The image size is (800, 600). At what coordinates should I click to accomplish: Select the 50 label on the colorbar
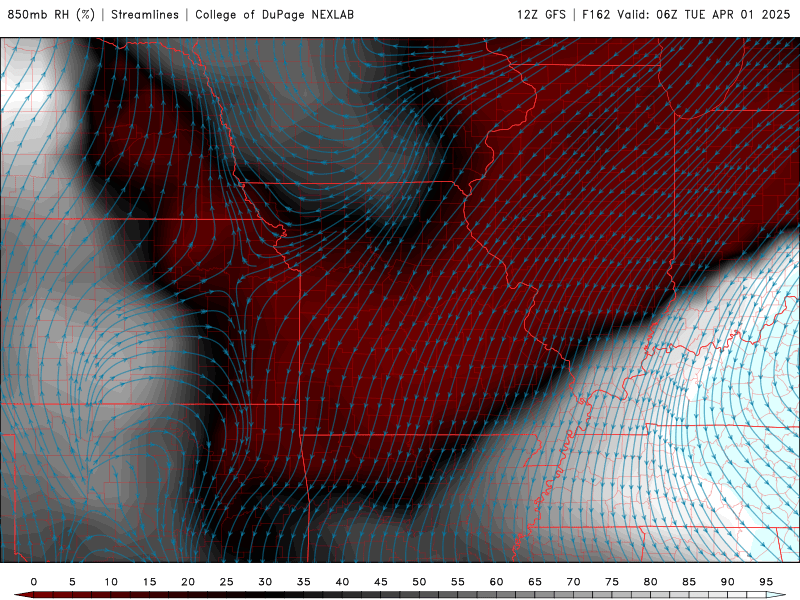(x=419, y=582)
